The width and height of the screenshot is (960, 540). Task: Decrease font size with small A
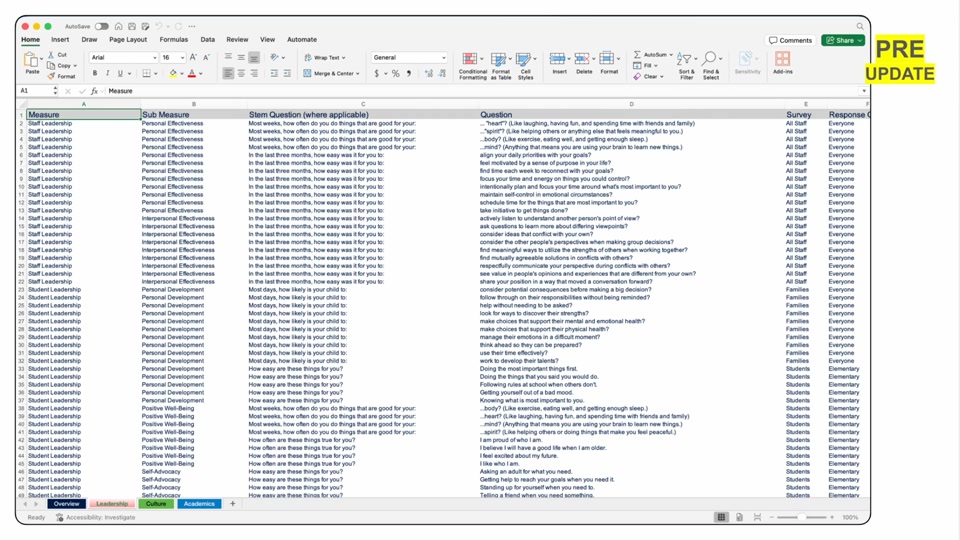206,58
